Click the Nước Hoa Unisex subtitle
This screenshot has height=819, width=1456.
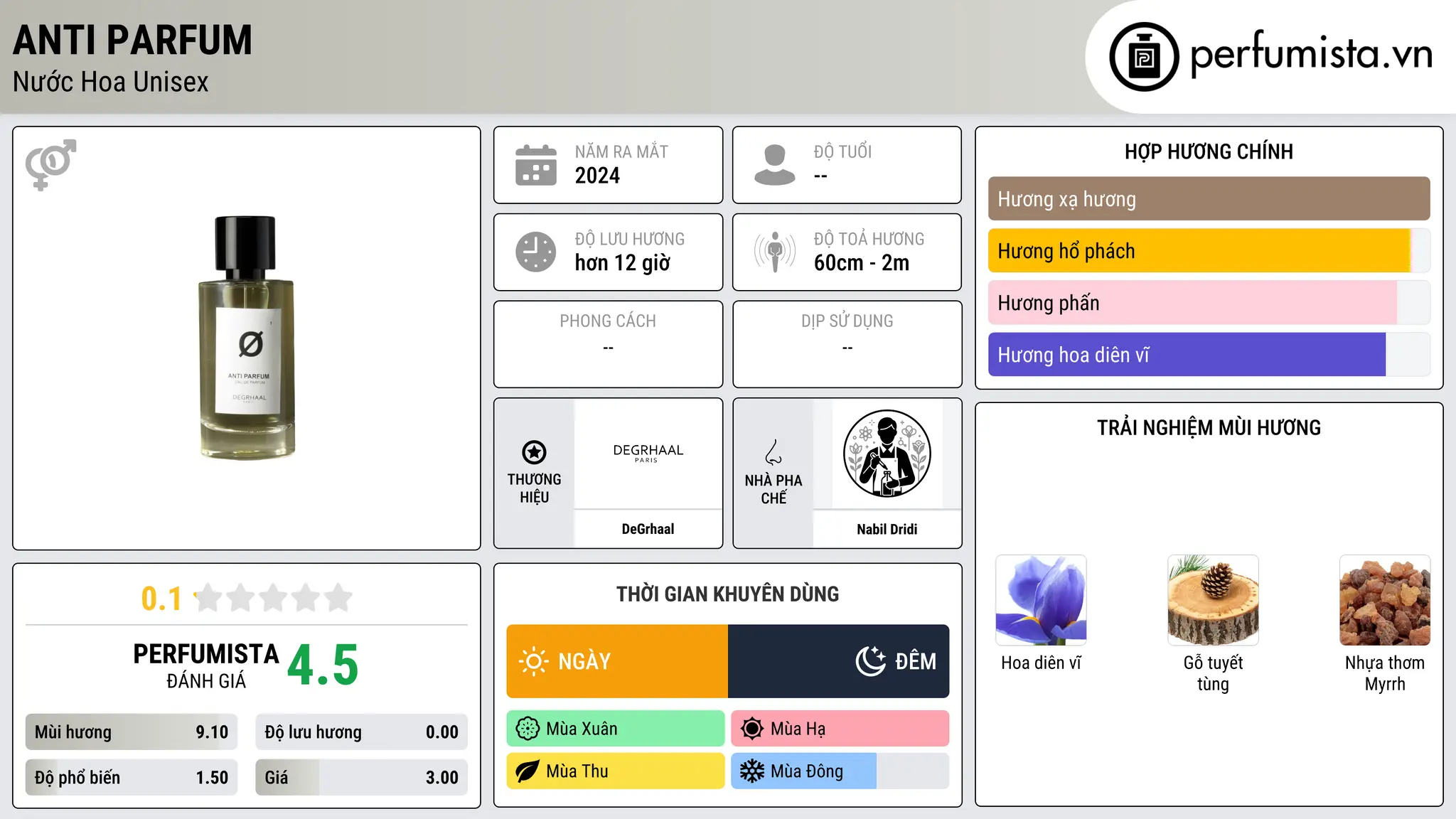[111, 82]
